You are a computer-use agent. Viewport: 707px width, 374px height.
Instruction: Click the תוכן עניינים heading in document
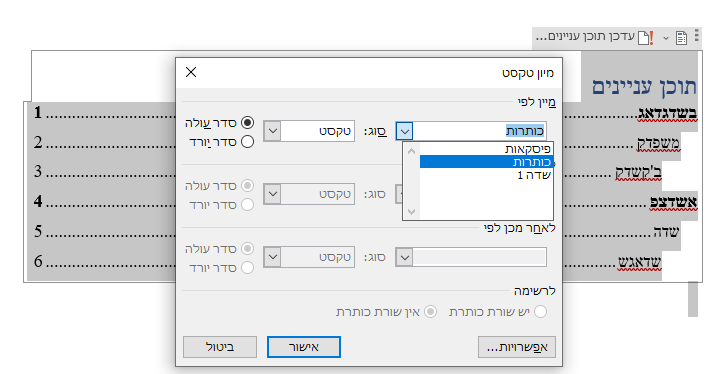click(x=644, y=87)
